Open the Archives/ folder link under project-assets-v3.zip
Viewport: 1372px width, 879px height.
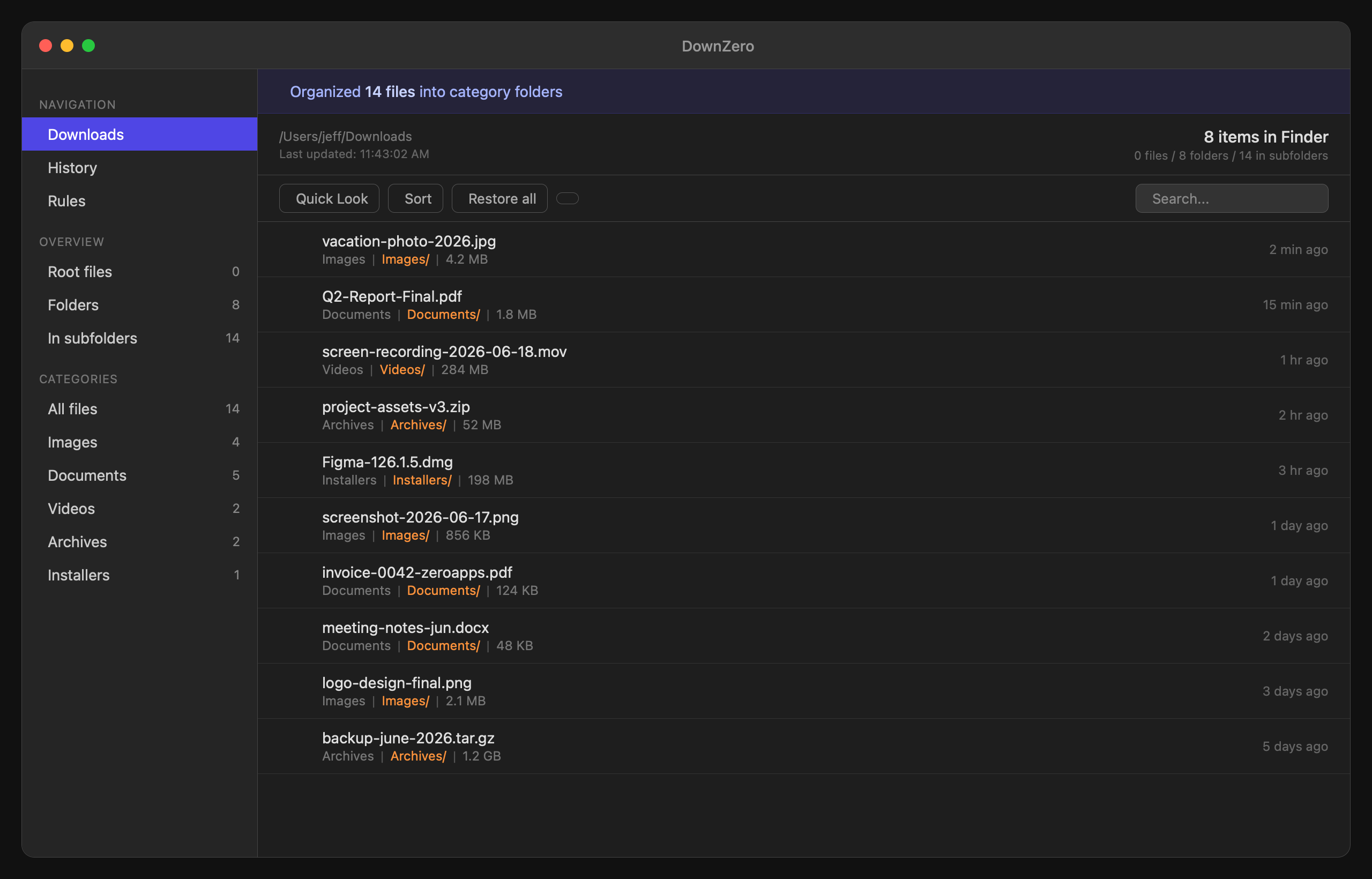(419, 424)
